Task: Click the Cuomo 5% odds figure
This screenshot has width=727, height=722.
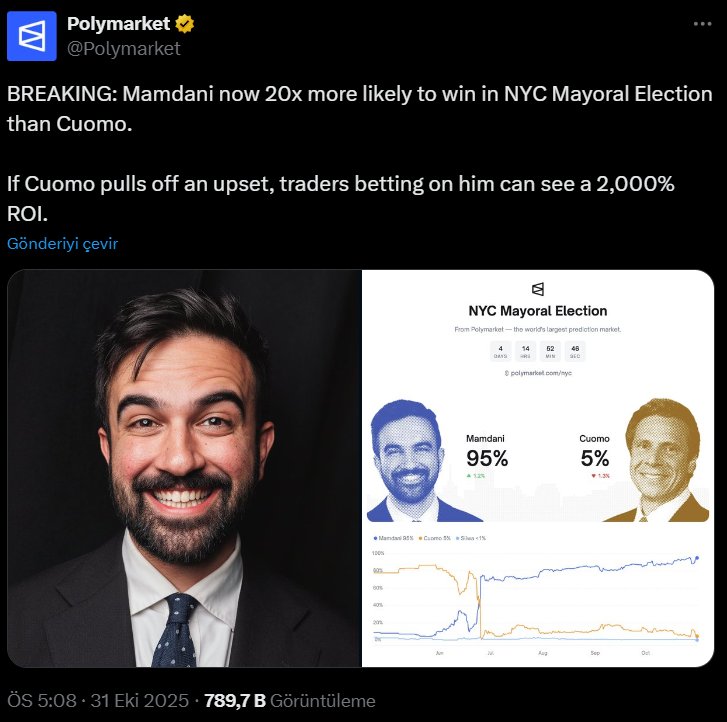Action: coord(594,458)
